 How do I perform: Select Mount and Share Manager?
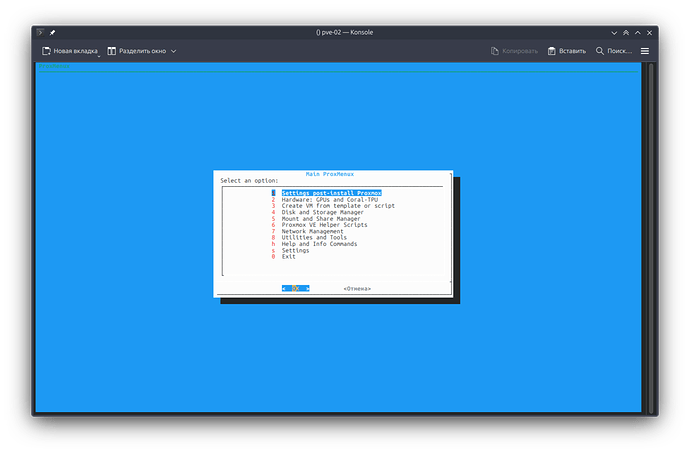320,219
